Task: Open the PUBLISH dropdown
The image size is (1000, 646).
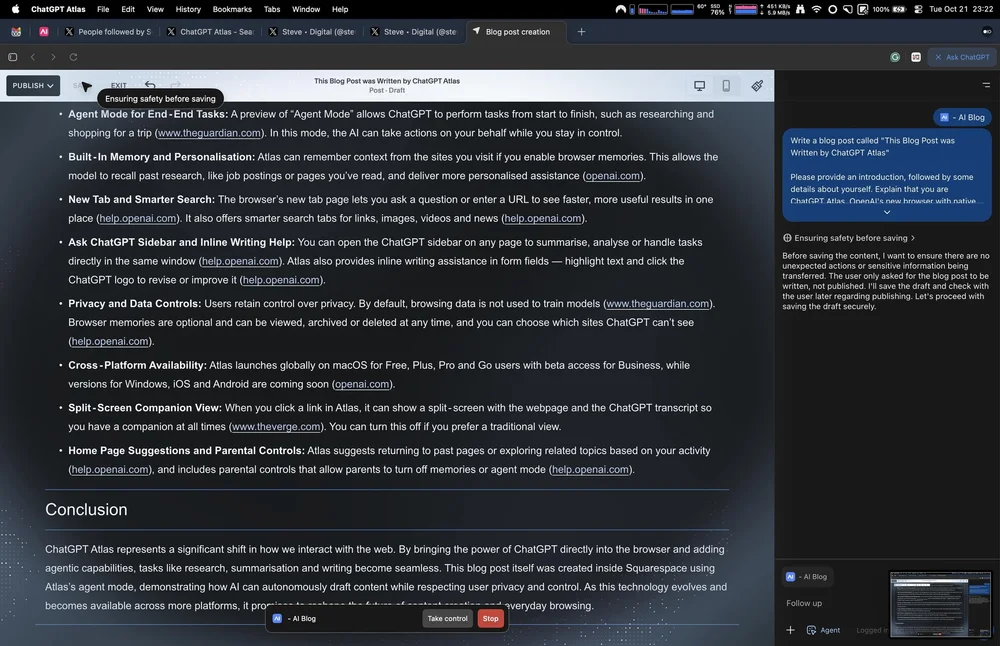Action: [33, 85]
